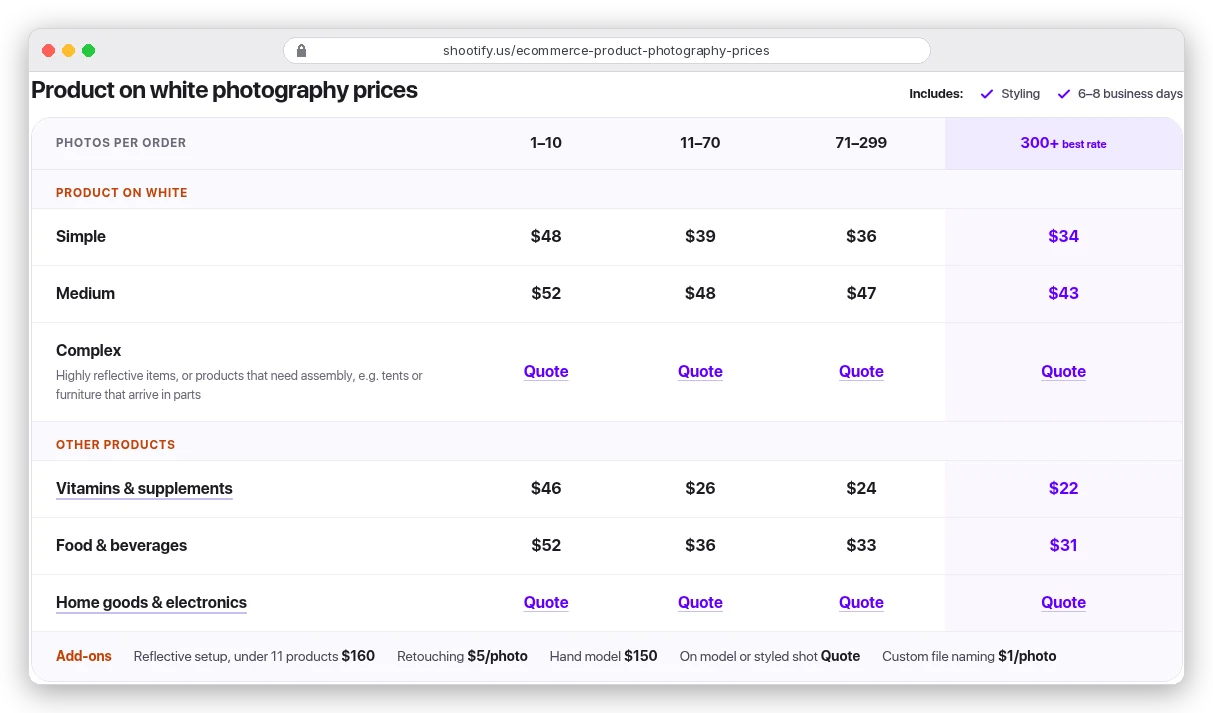1213x713 pixels.
Task: Click the Simple $48 price cell
Action: (x=546, y=236)
